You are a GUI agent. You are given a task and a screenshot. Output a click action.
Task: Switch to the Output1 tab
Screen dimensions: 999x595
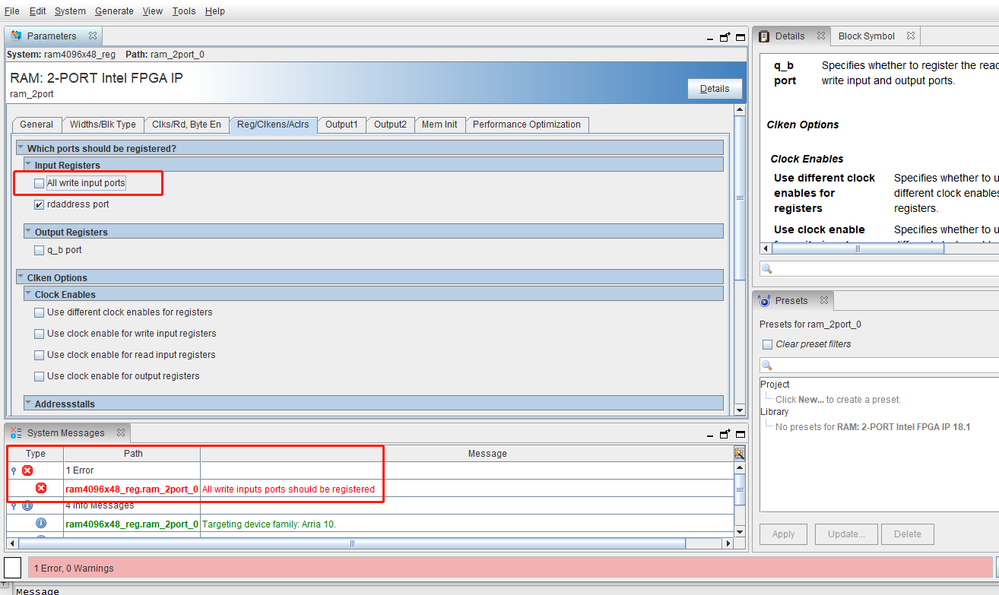coord(341,124)
